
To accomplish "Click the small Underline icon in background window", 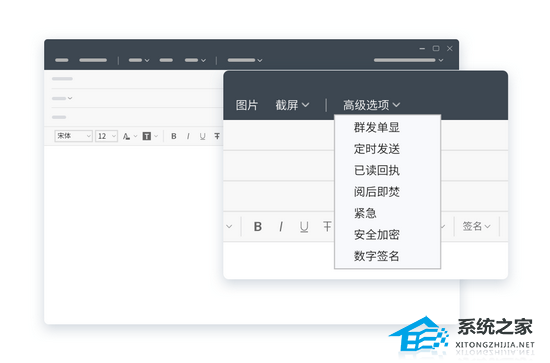I will click(x=202, y=136).
